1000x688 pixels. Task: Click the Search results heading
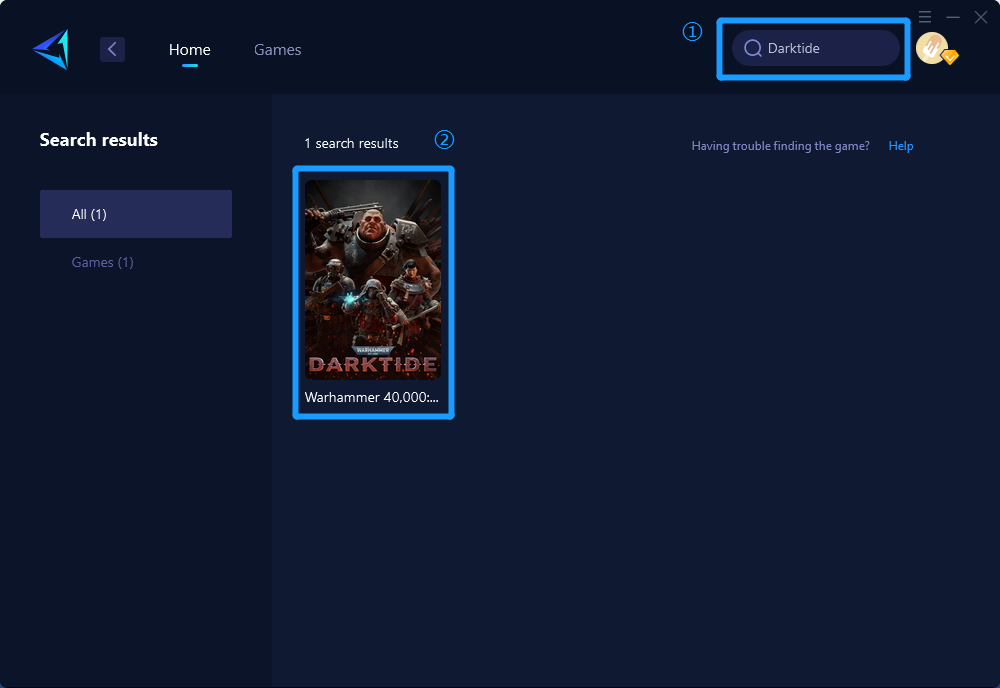(x=99, y=140)
